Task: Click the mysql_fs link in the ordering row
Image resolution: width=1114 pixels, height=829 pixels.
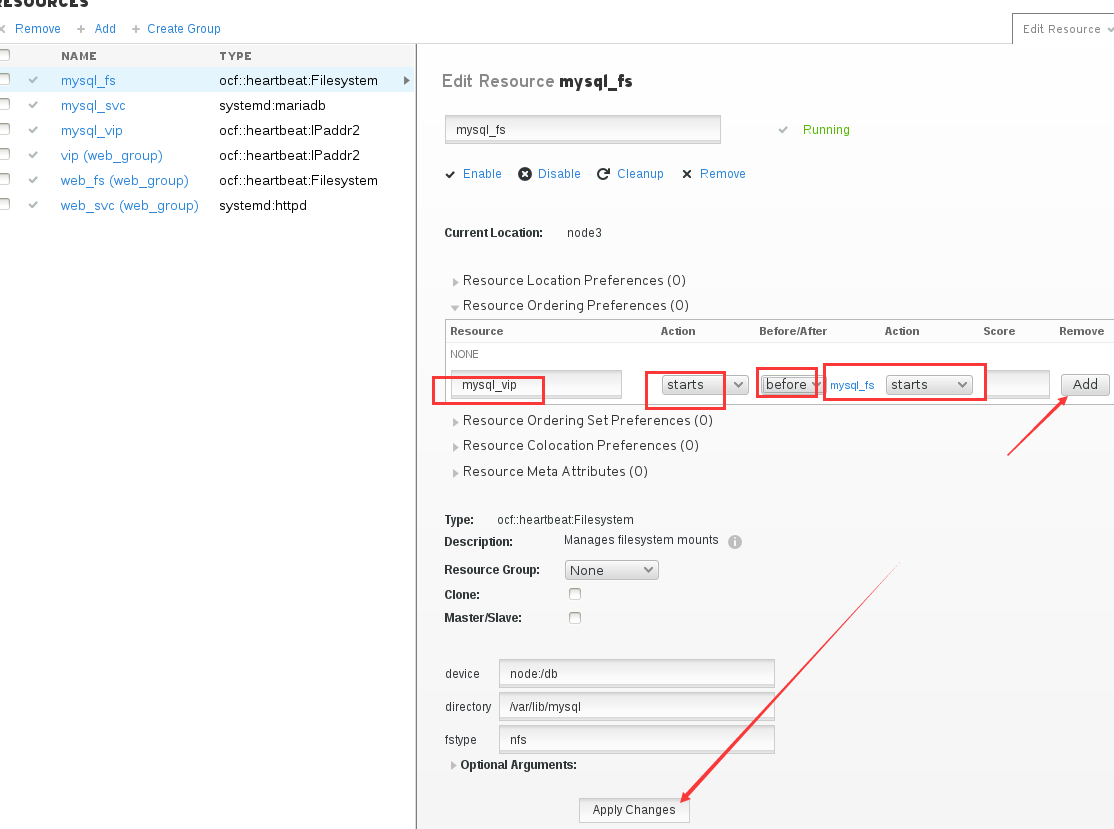Action: click(x=852, y=385)
